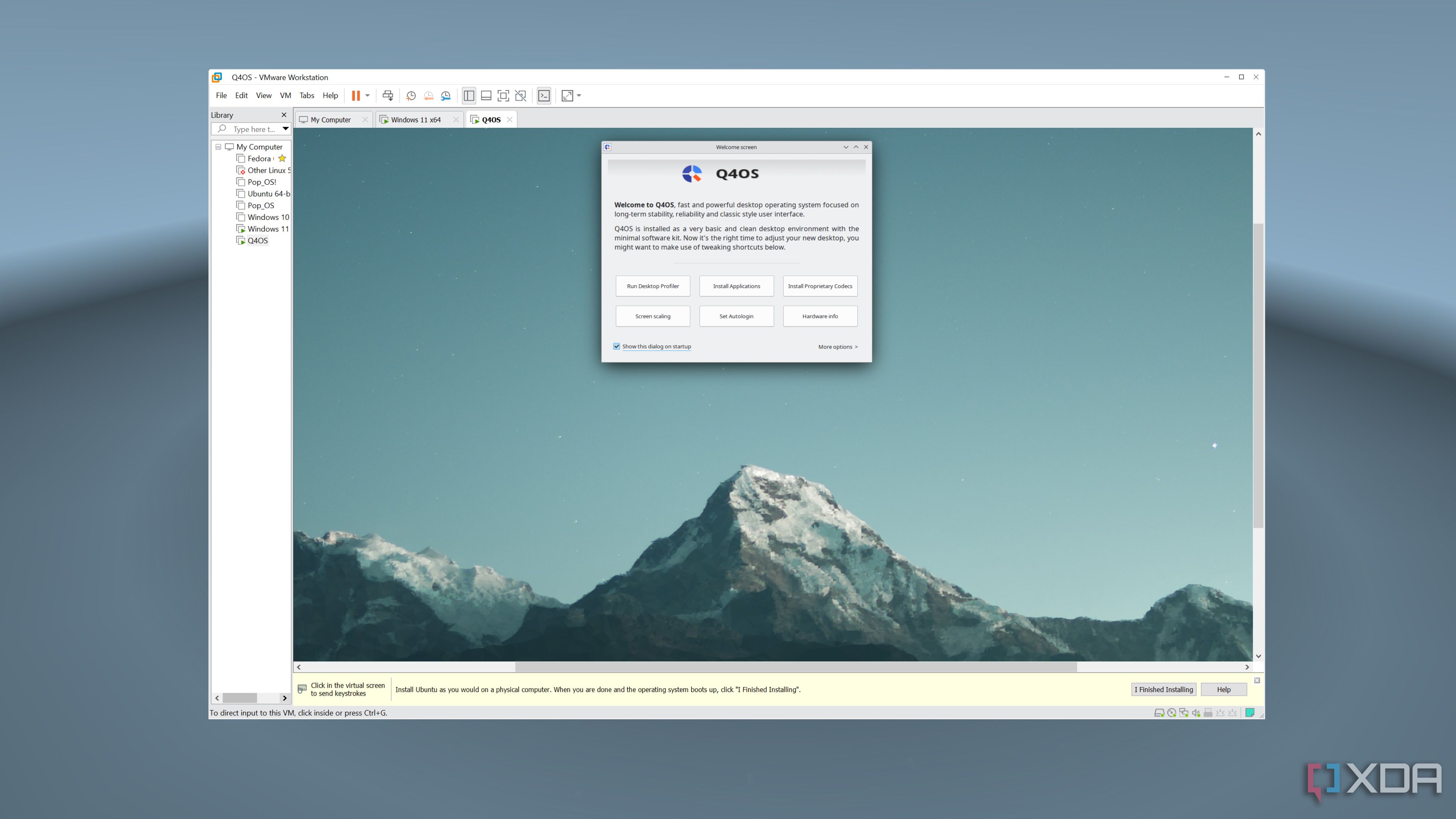1456x819 pixels.
Task: Close the Windows 11 x64 tab
Action: pos(456,120)
